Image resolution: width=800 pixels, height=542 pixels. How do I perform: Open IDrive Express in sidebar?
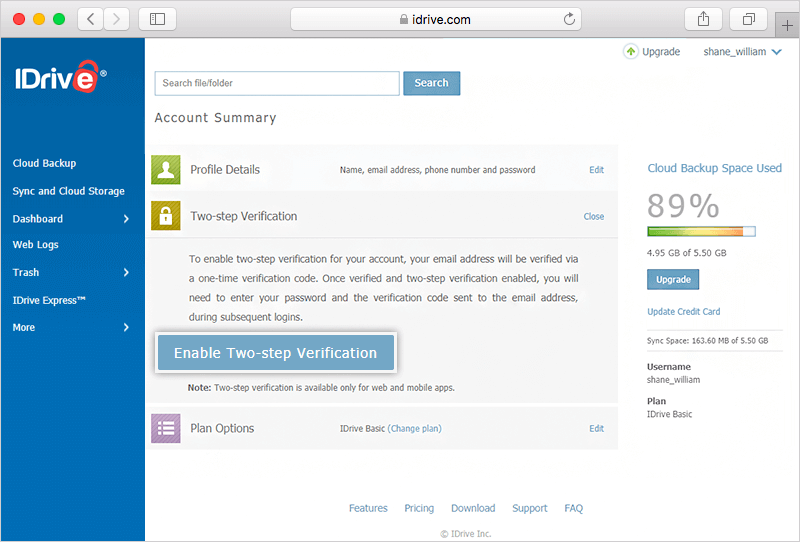(x=49, y=300)
